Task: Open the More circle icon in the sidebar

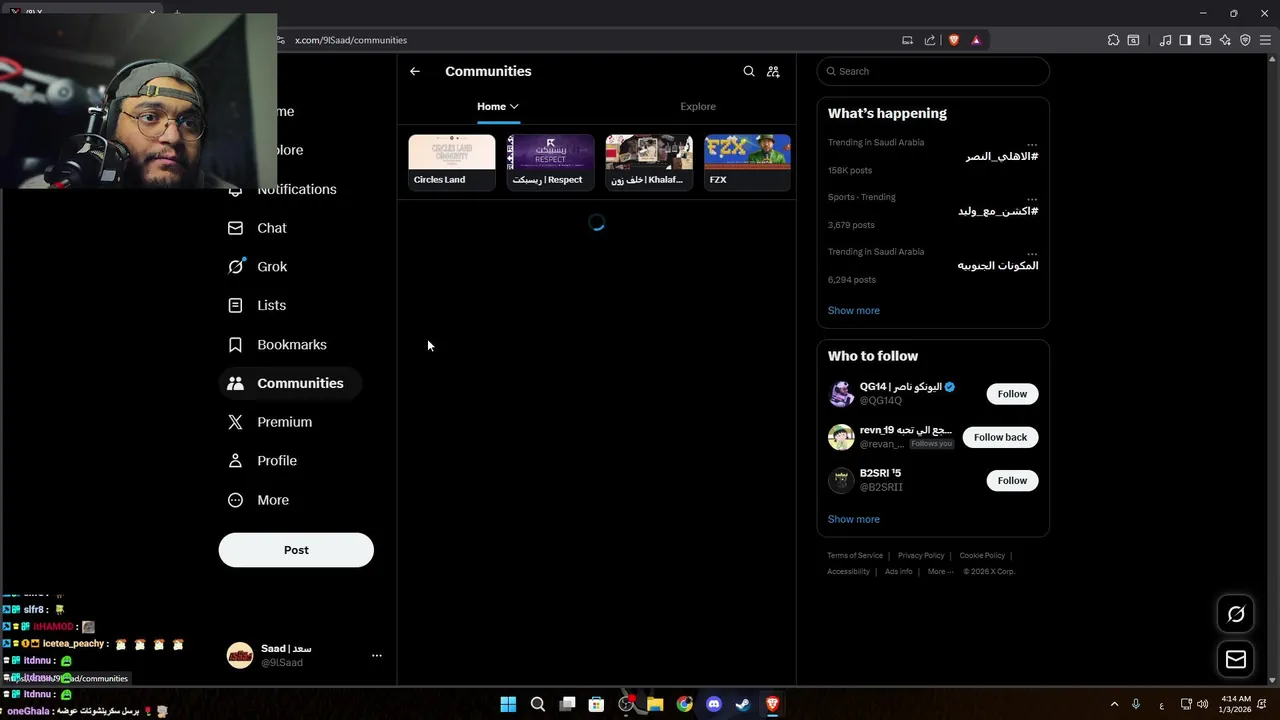Action: [235, 500]
